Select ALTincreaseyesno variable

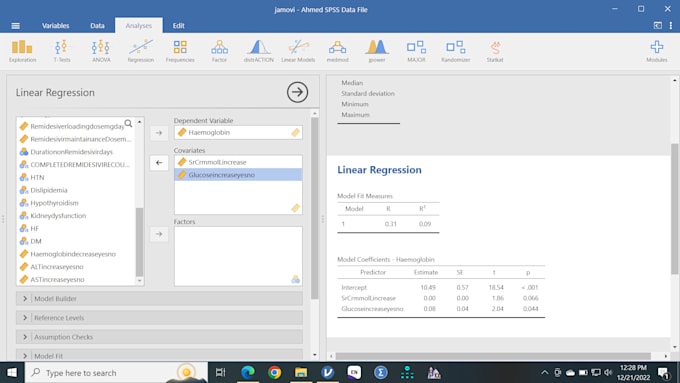click(x=76, y=267)
